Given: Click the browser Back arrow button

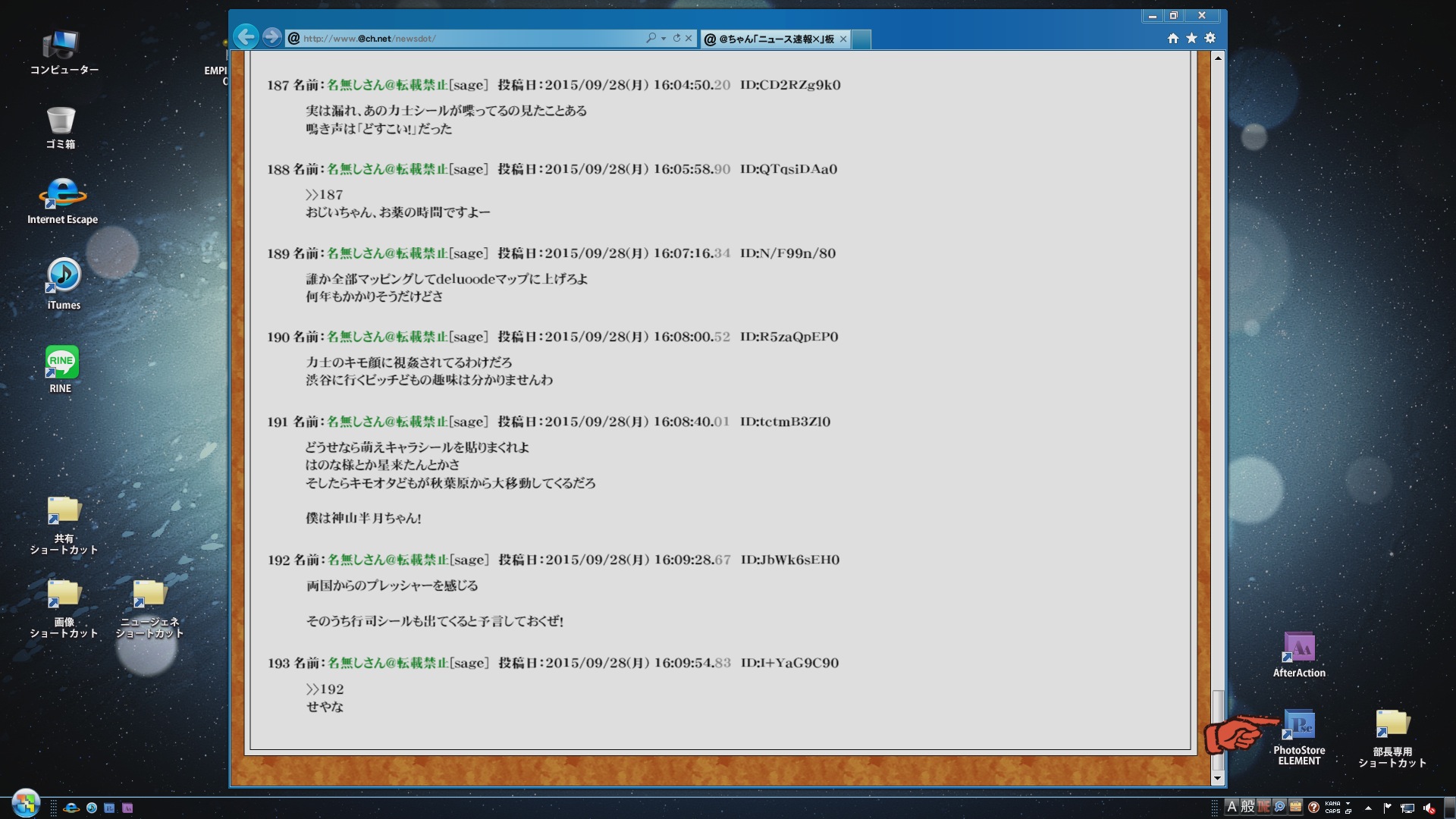Looking at the screenshot, I should coord(246,36).
